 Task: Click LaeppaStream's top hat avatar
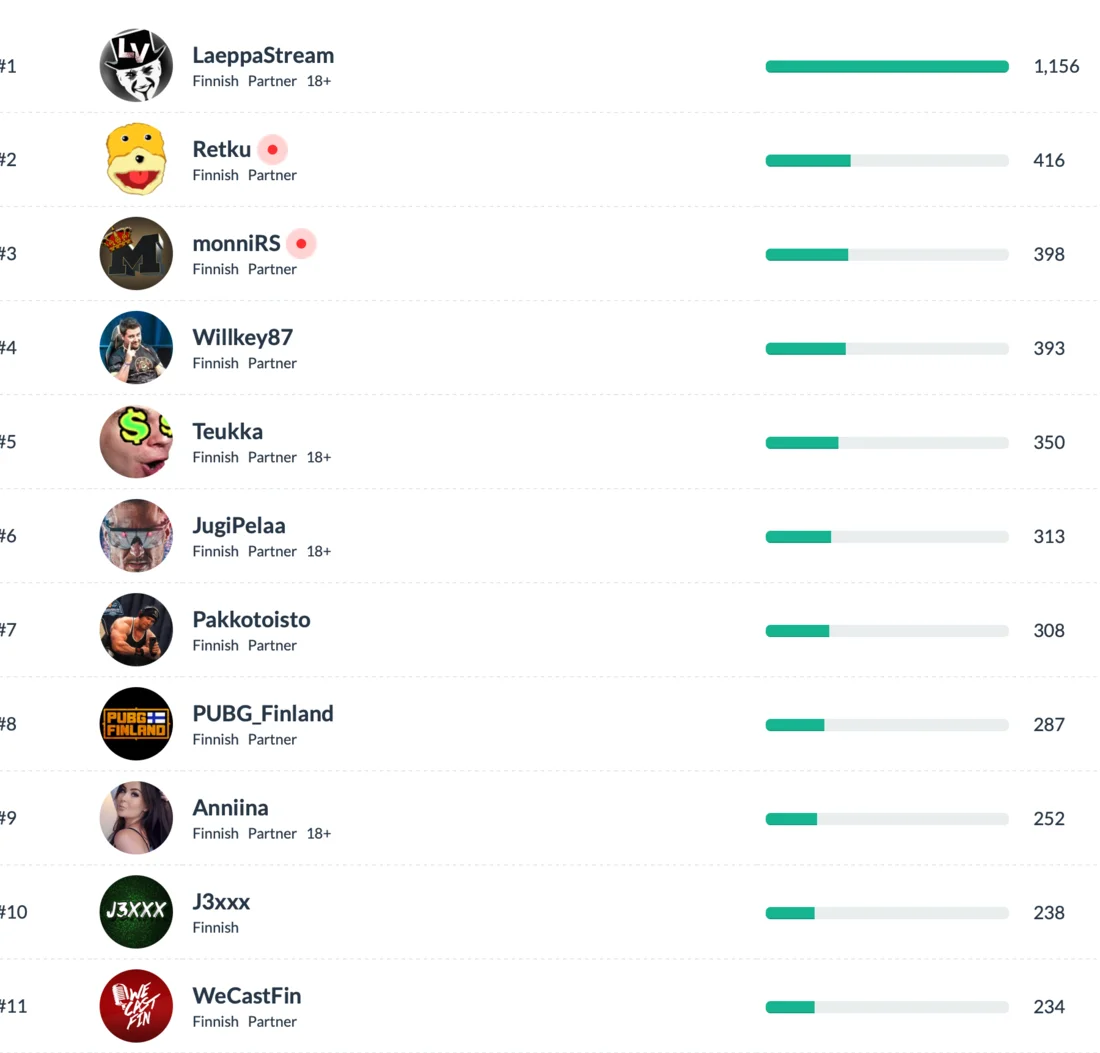pyautogui.click(x=136, y=66)
